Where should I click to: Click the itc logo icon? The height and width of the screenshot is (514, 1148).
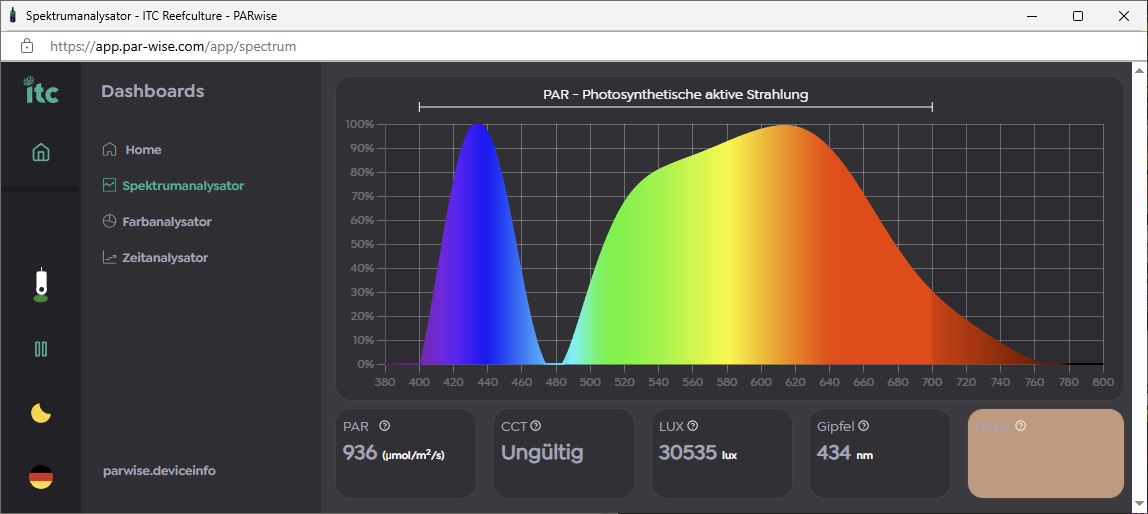point(41,91)
